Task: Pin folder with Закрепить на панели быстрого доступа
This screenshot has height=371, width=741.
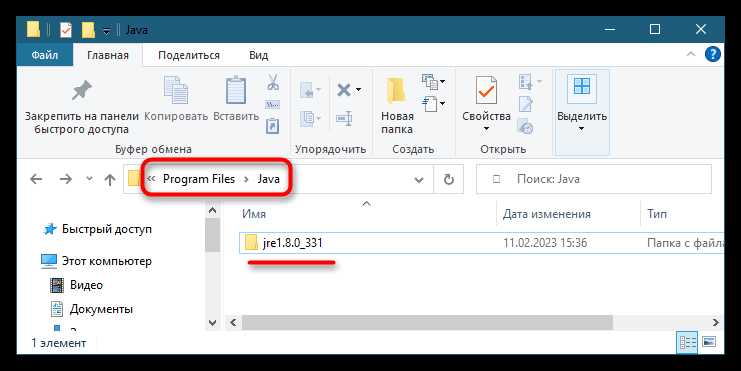Action: (81, 106)
